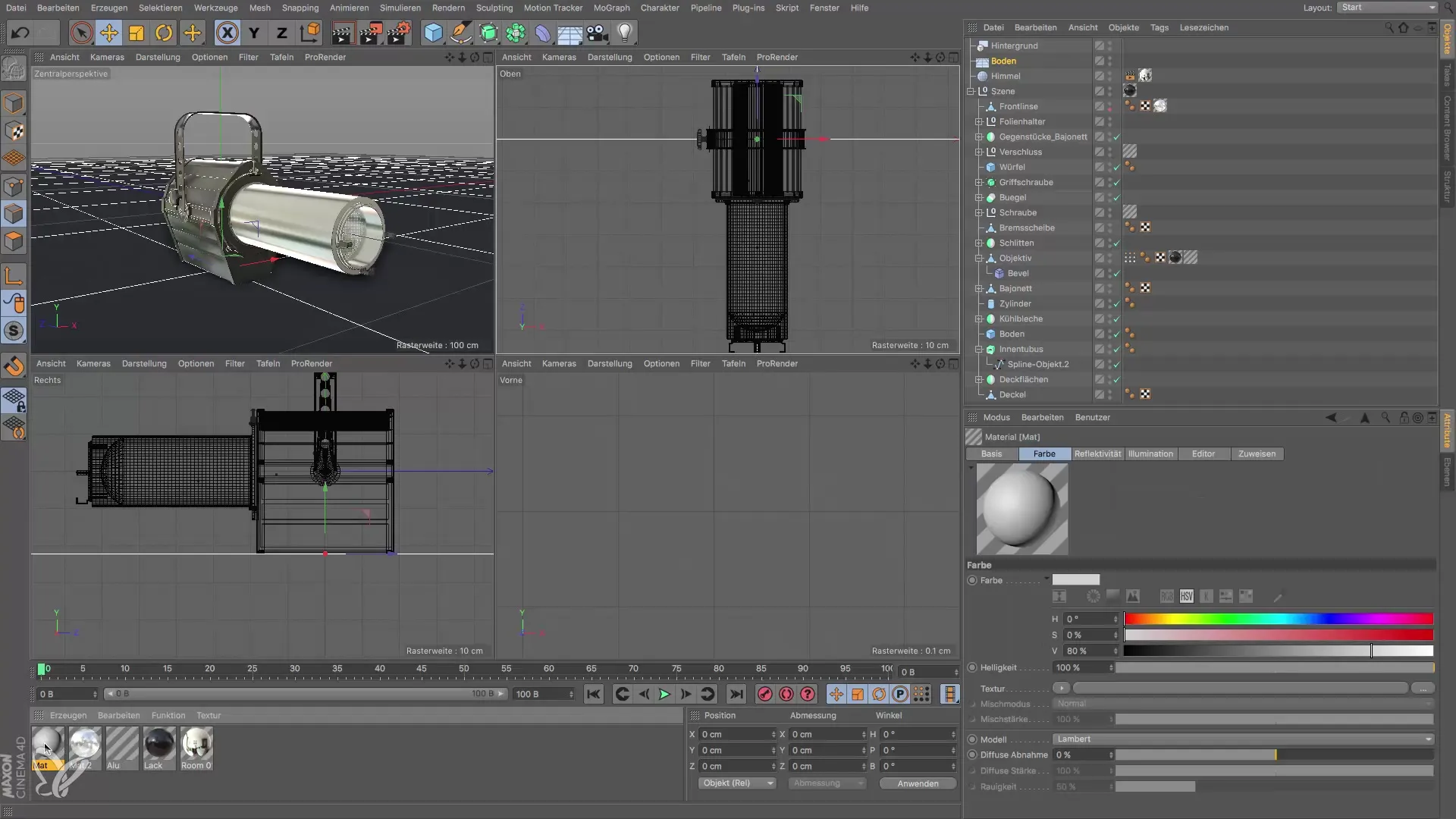Open the MoGraph menu
This screenshot has height=819, width=1456.
611,8
